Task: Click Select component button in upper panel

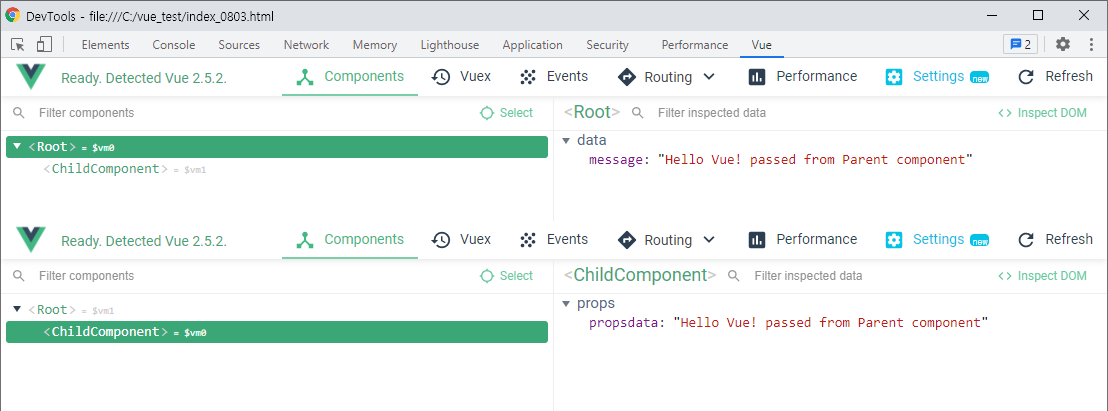Action: (x=506, y=113)
